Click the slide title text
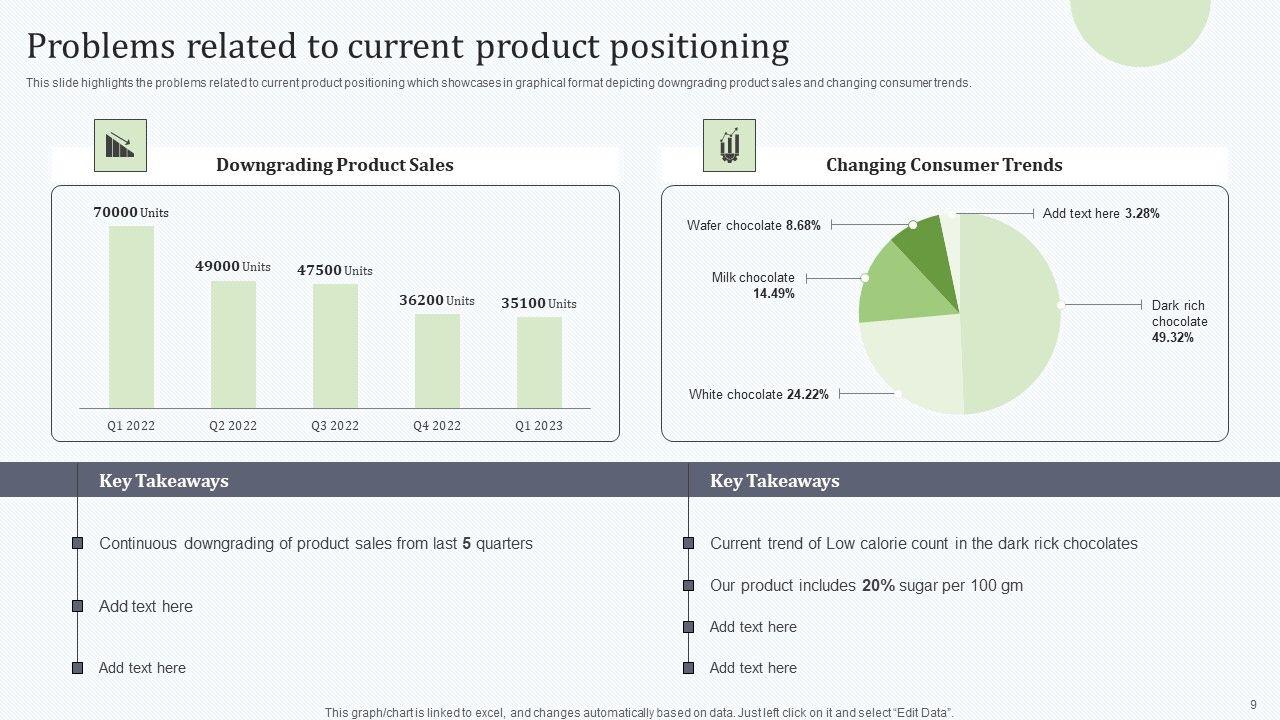Viewport: 1280px width, 720px height. point(408,47)
